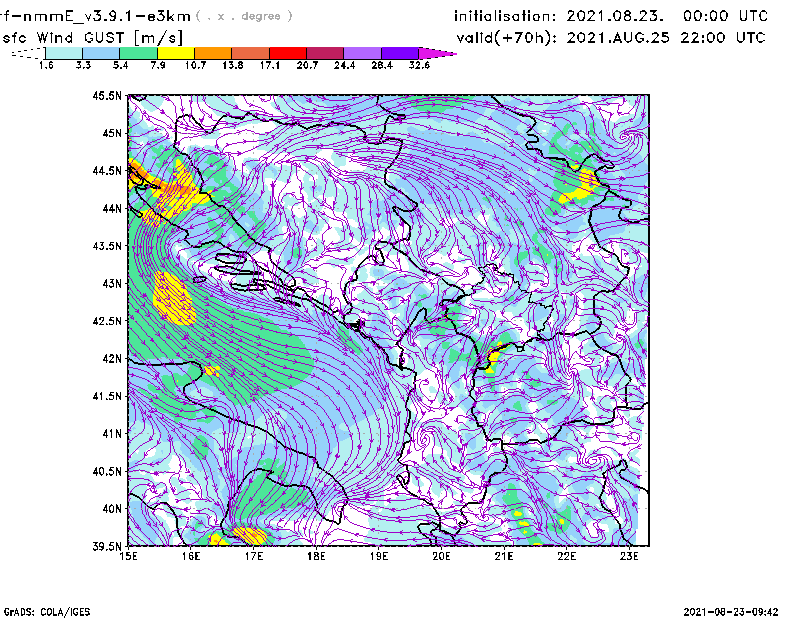Click the legend value 5.4

(x=120, y=65)
